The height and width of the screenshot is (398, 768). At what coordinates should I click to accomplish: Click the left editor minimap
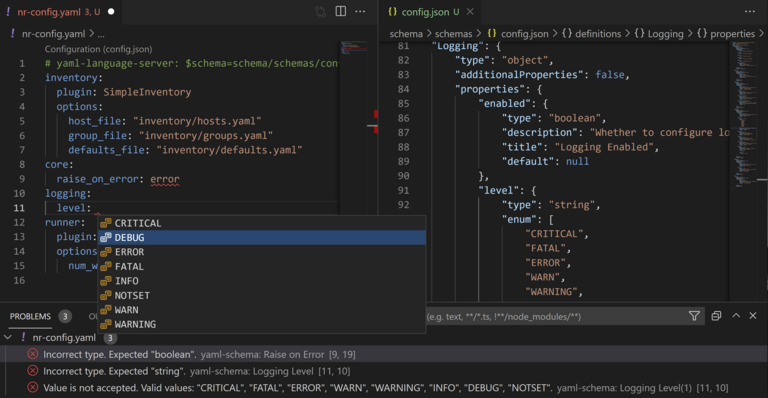(x=354, y=48)
